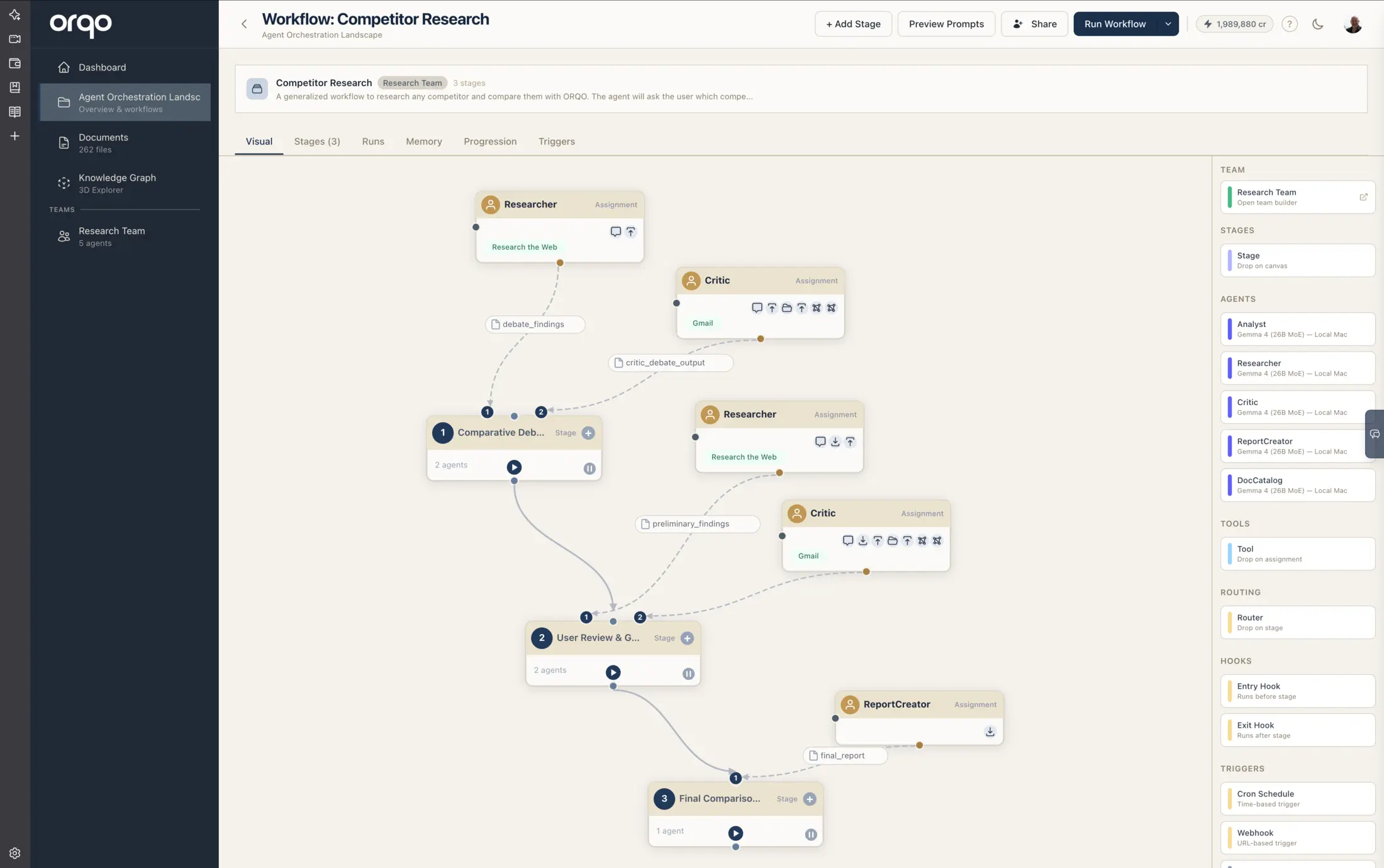View the 1,989,880 credits balance
This screenshot has width=1384, height=868.
coord(1234,24)
